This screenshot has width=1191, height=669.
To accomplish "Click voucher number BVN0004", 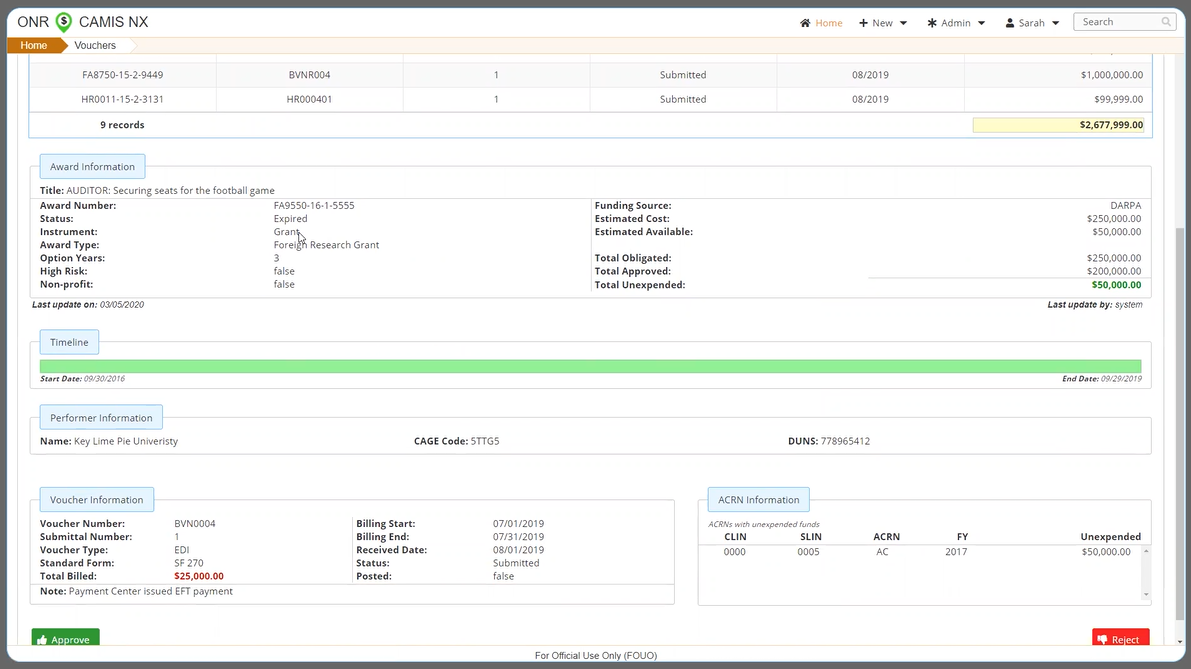I will [x=194, y=523].
